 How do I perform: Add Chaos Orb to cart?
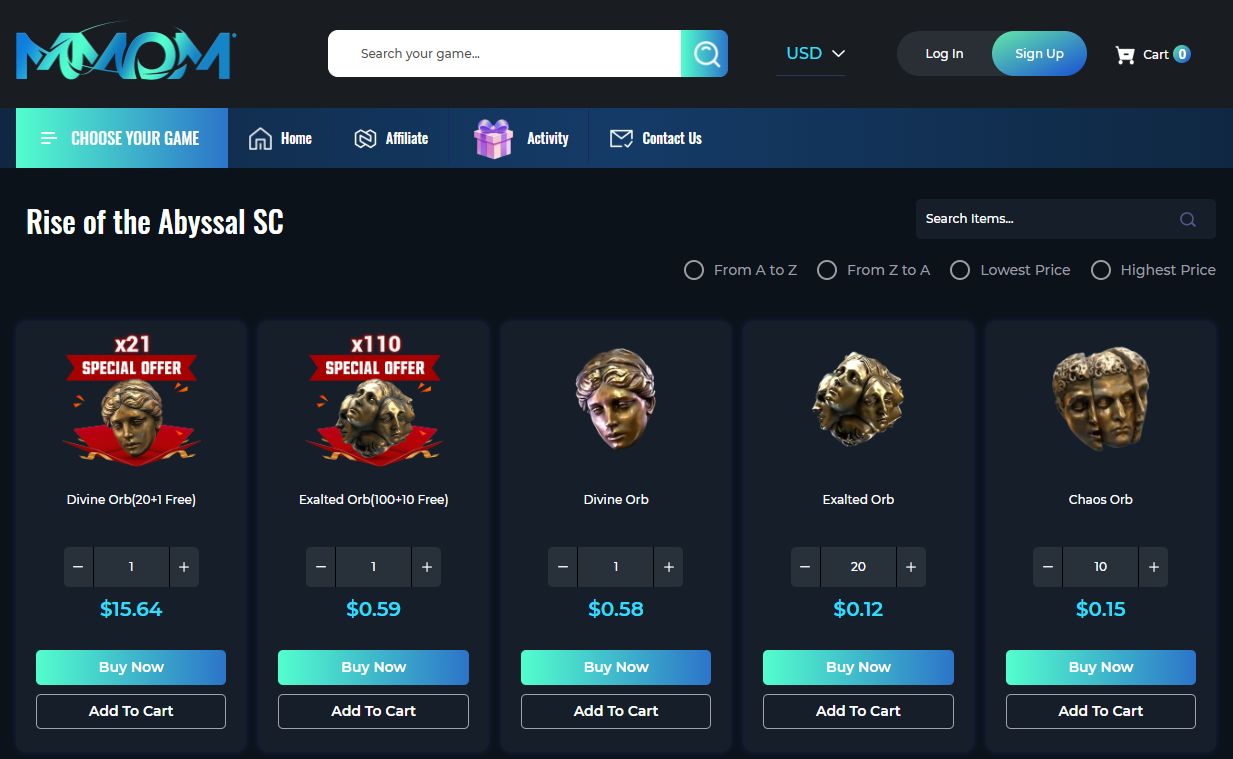pyautogui.click(x=1100, y=711)
